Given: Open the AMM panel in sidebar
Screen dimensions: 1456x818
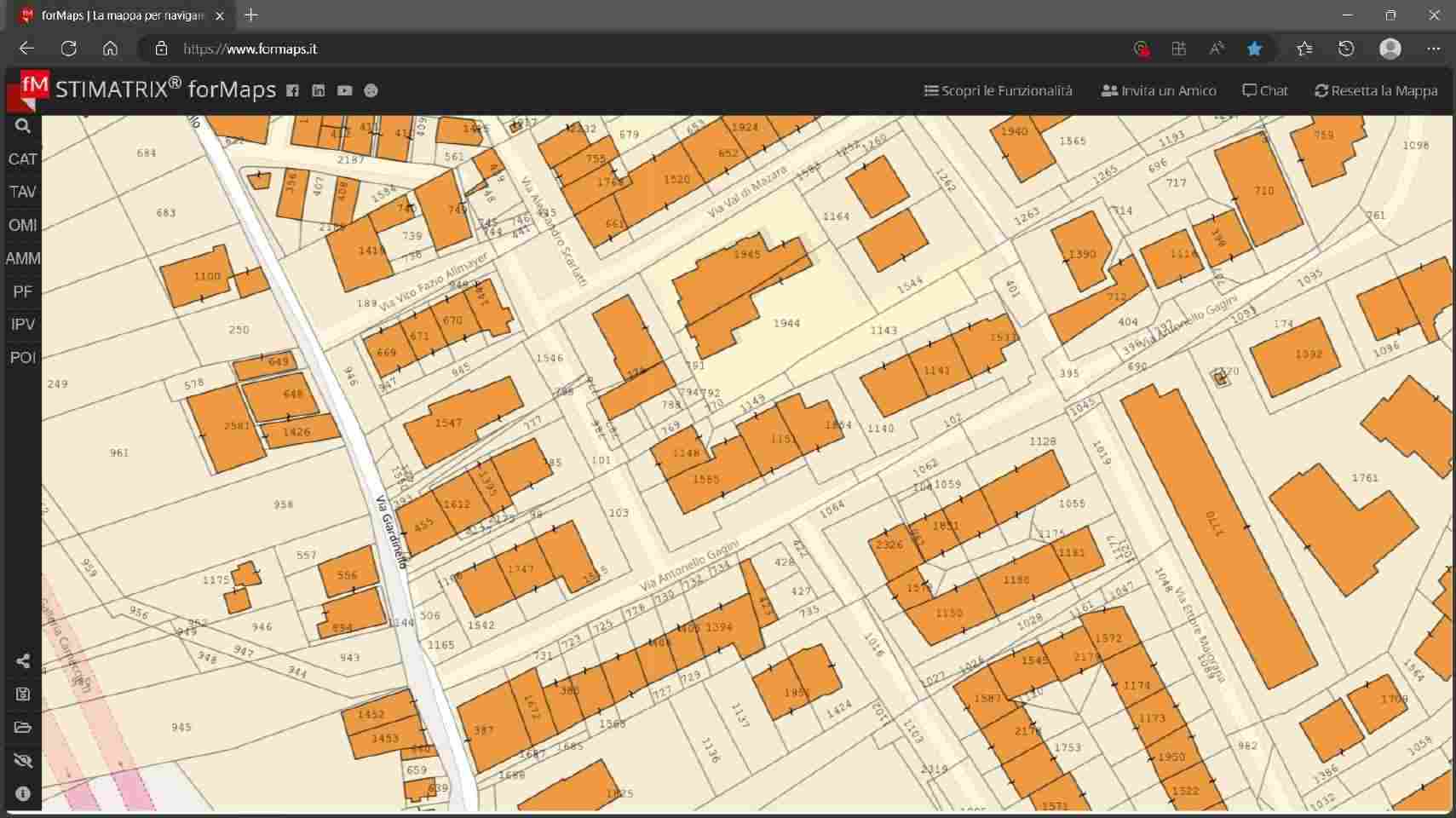Looking at the screenshot, I should [x=23, y=259].
